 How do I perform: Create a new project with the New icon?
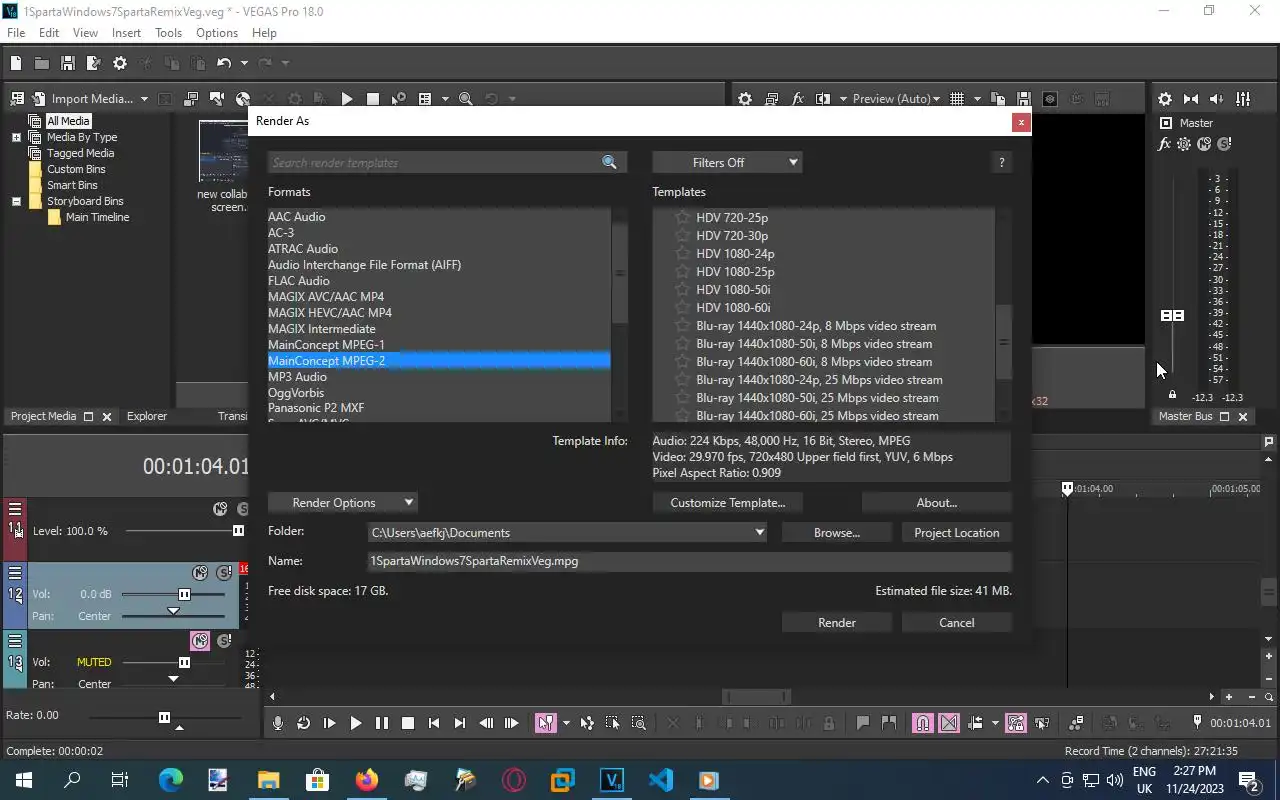pos(16,63)
